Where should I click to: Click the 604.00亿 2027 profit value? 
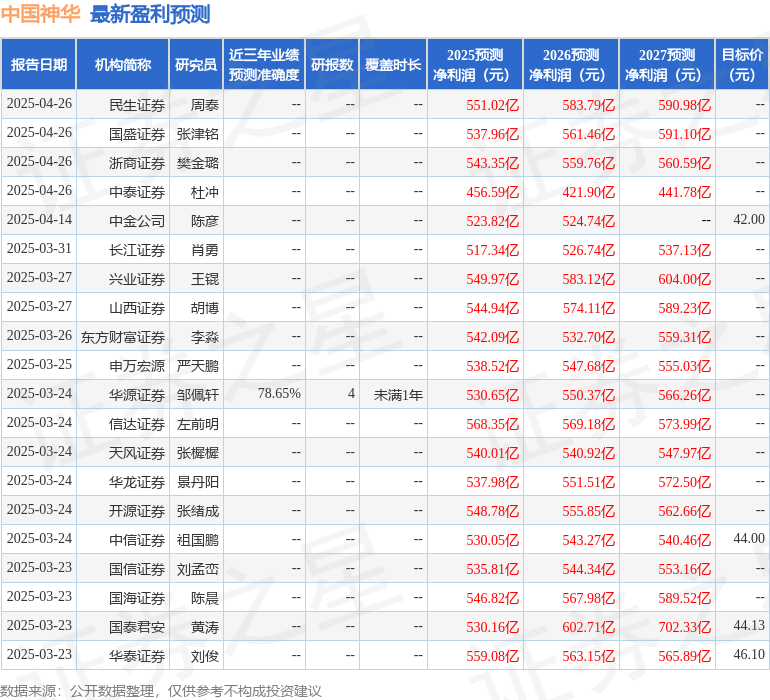[685, 279]
